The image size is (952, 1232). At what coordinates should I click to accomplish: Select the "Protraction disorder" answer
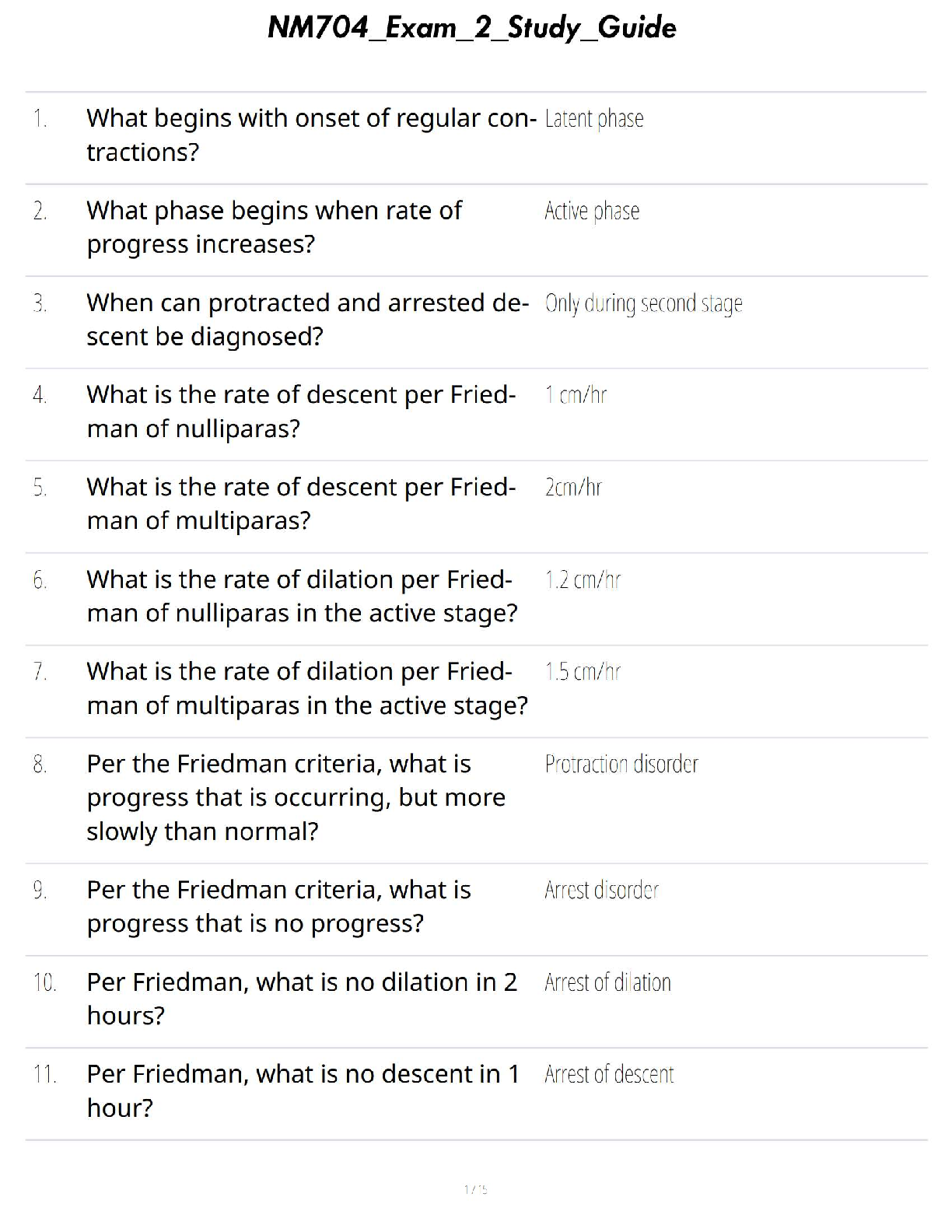(x=621, y=765)
